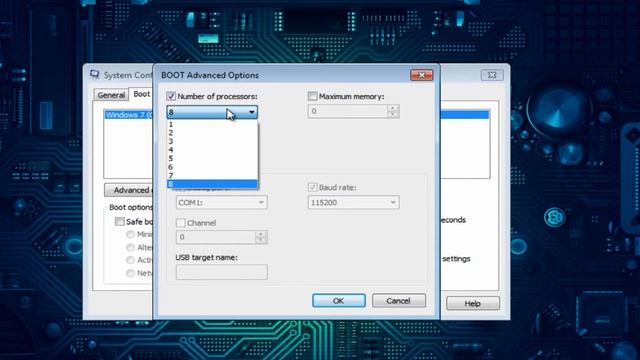Screen dimensions: 640x360
Task: Select 4 in the processors dropdown
Action: pyautogui.click(x=212, y=150)
